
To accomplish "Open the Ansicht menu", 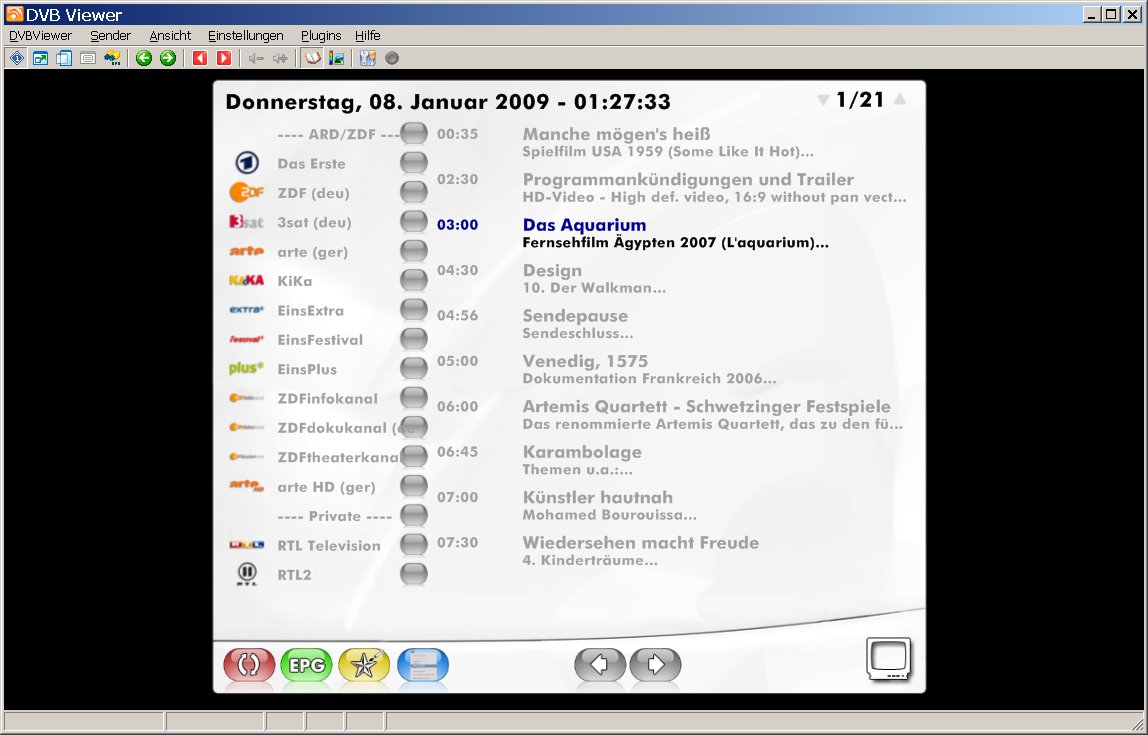I will [x=170, y=35].
